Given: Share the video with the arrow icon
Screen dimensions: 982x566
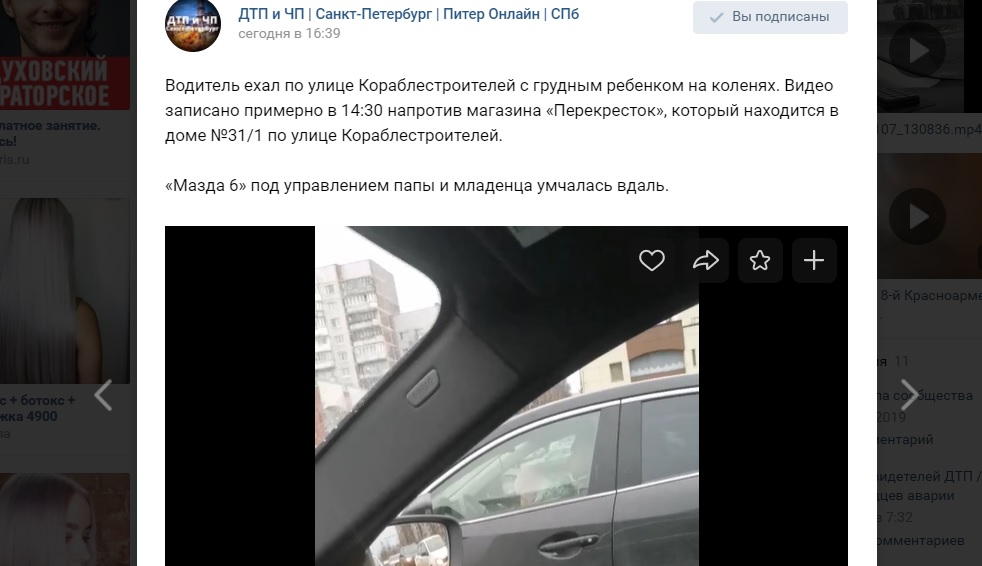Looking at the screenshot, I should click(705, 260).
